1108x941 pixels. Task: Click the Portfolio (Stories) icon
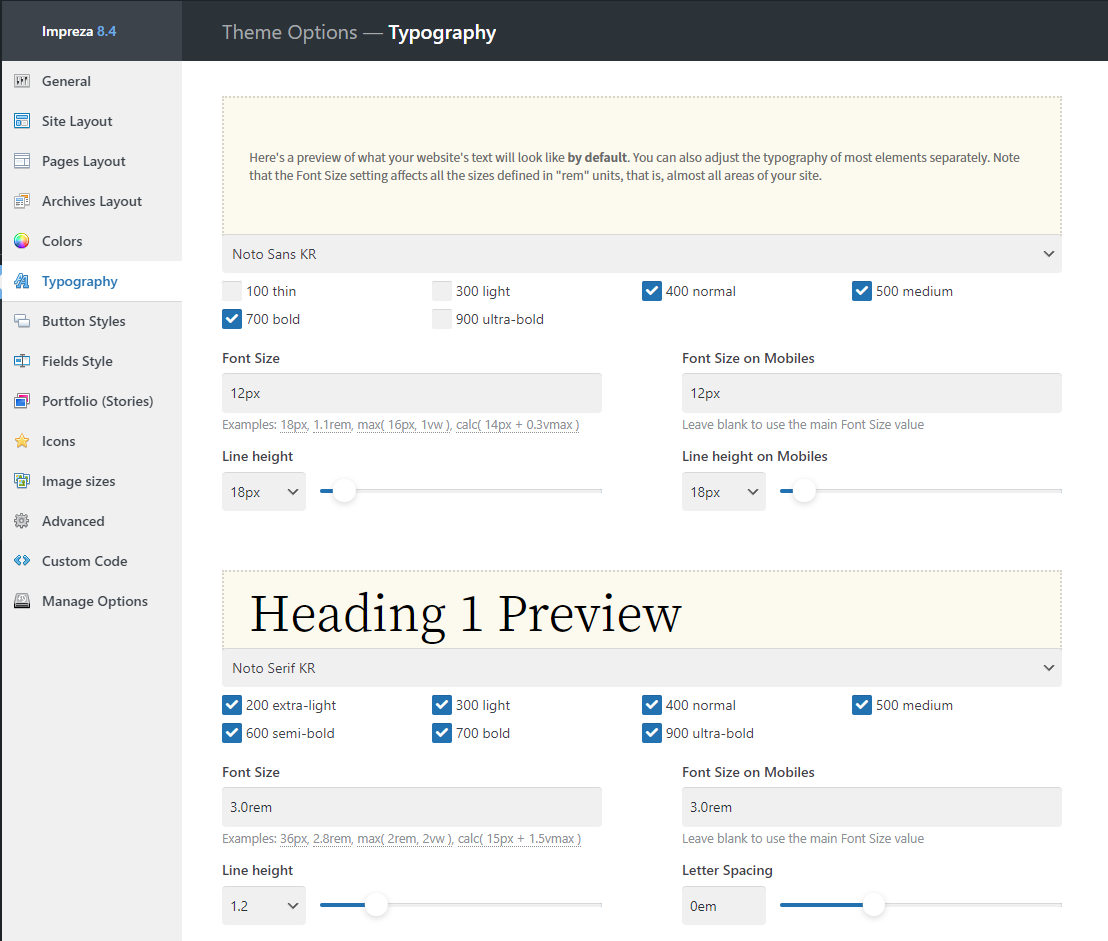(x=22, y=401)
